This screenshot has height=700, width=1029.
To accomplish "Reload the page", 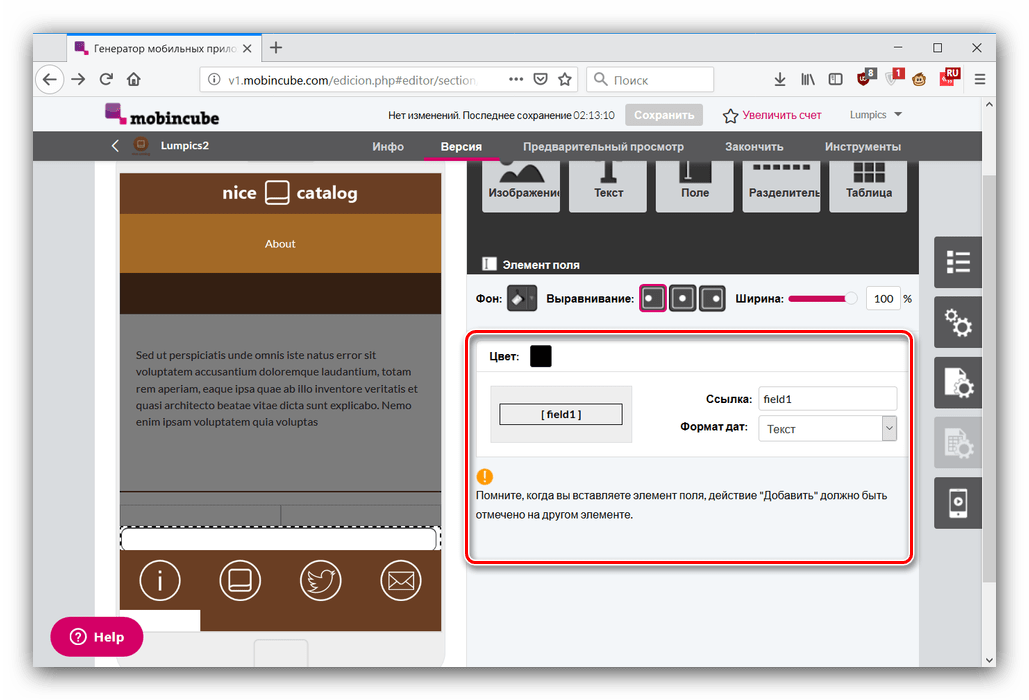I will tap(106, 79).
